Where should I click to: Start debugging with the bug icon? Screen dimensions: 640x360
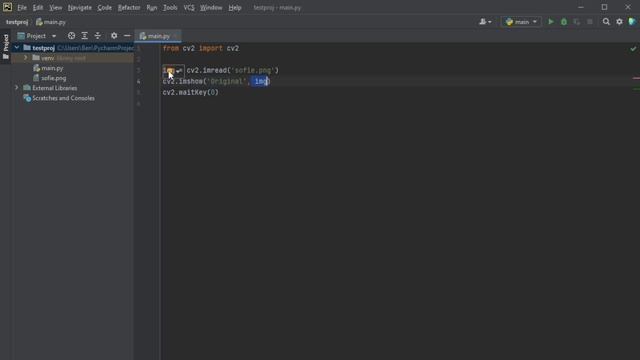pos(564,22)
